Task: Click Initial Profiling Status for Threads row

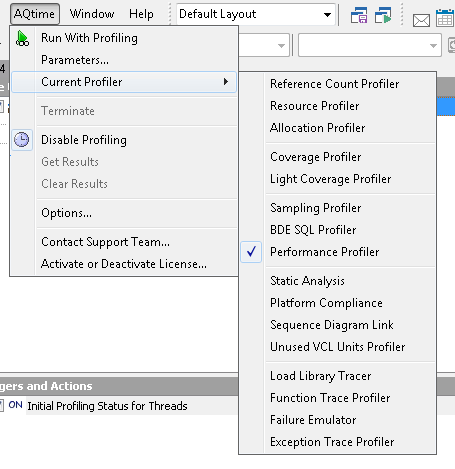Action: tap(107, 406)
